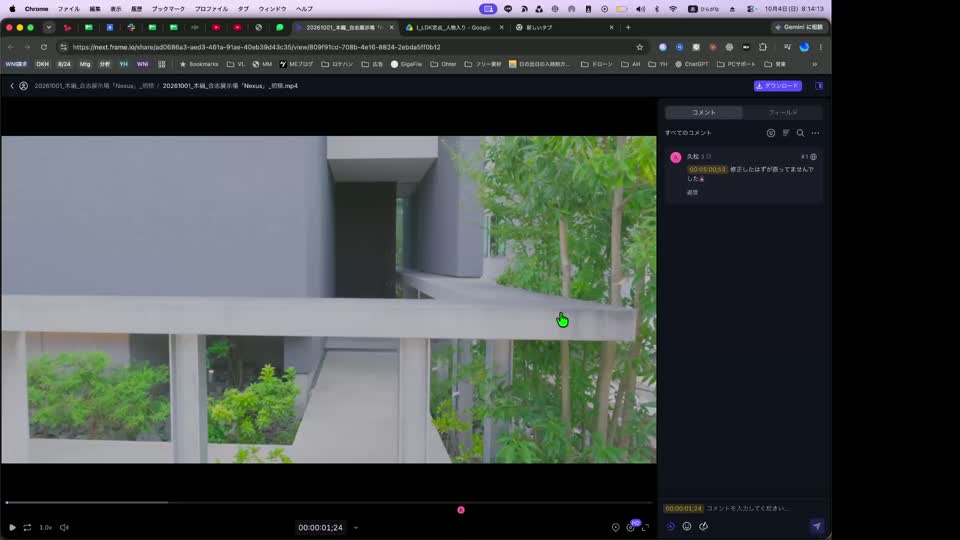Open the すべてのコメント filter

pos(688,133)
